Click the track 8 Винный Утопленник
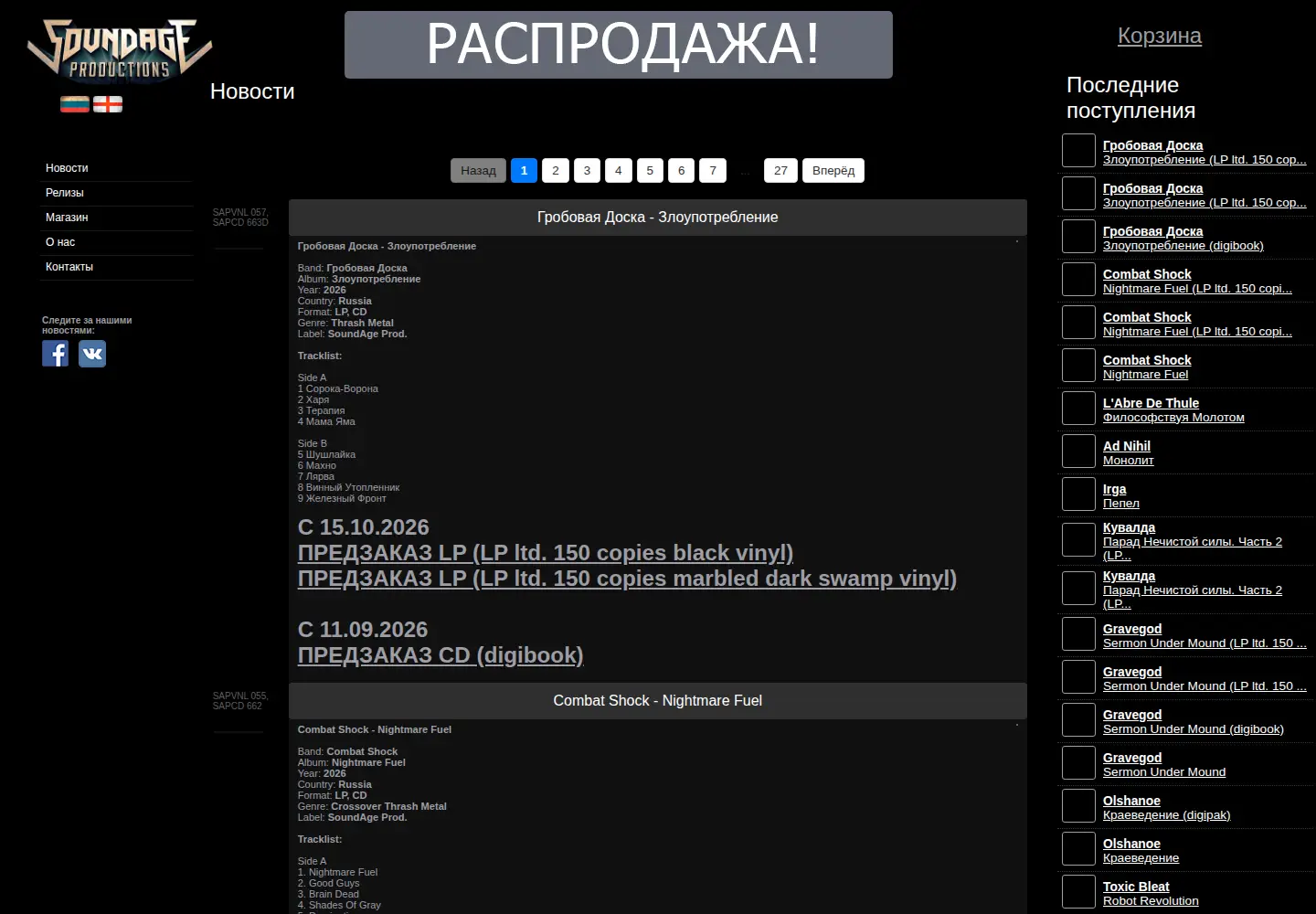The image size is (1316, 914). (348, 488)
